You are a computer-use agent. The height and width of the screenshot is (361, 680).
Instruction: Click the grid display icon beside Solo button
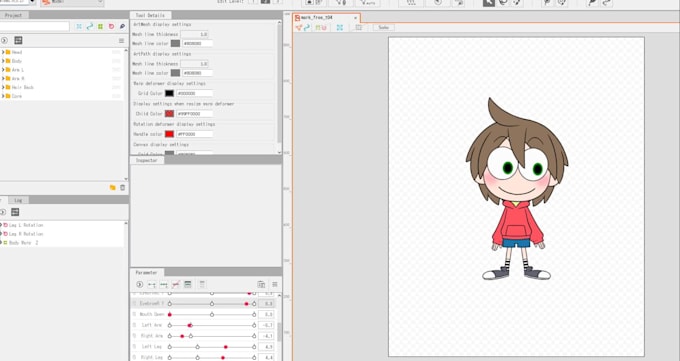[359, 27]
